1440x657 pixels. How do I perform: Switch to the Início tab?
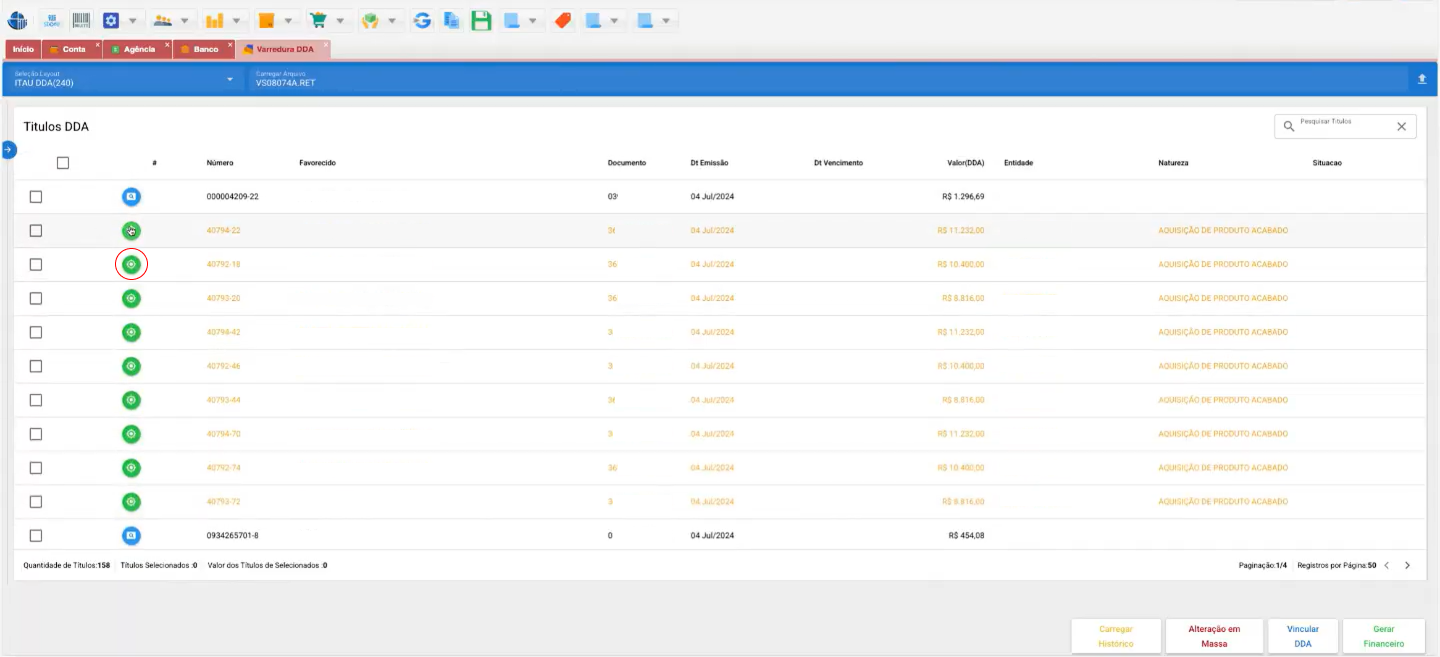click(x=23, y=49)
